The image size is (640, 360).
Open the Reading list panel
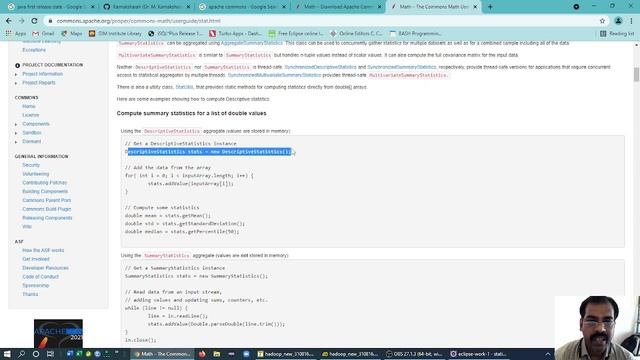pos(617,33)
